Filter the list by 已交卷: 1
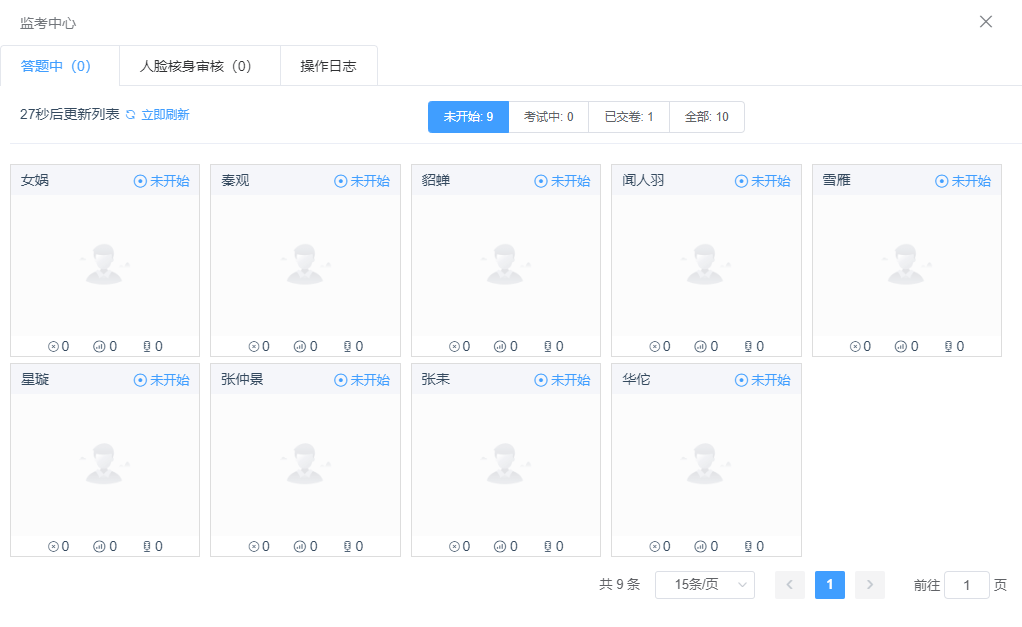This screenshot has height=627, width=1022. click(629, 117)
